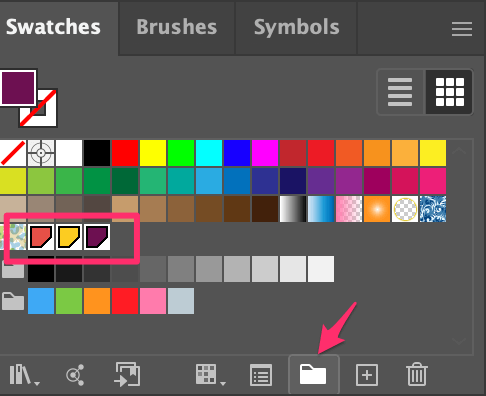Open the Show Swatch Kinds menu
Screen dimensions: 486x396
point(211,375)
